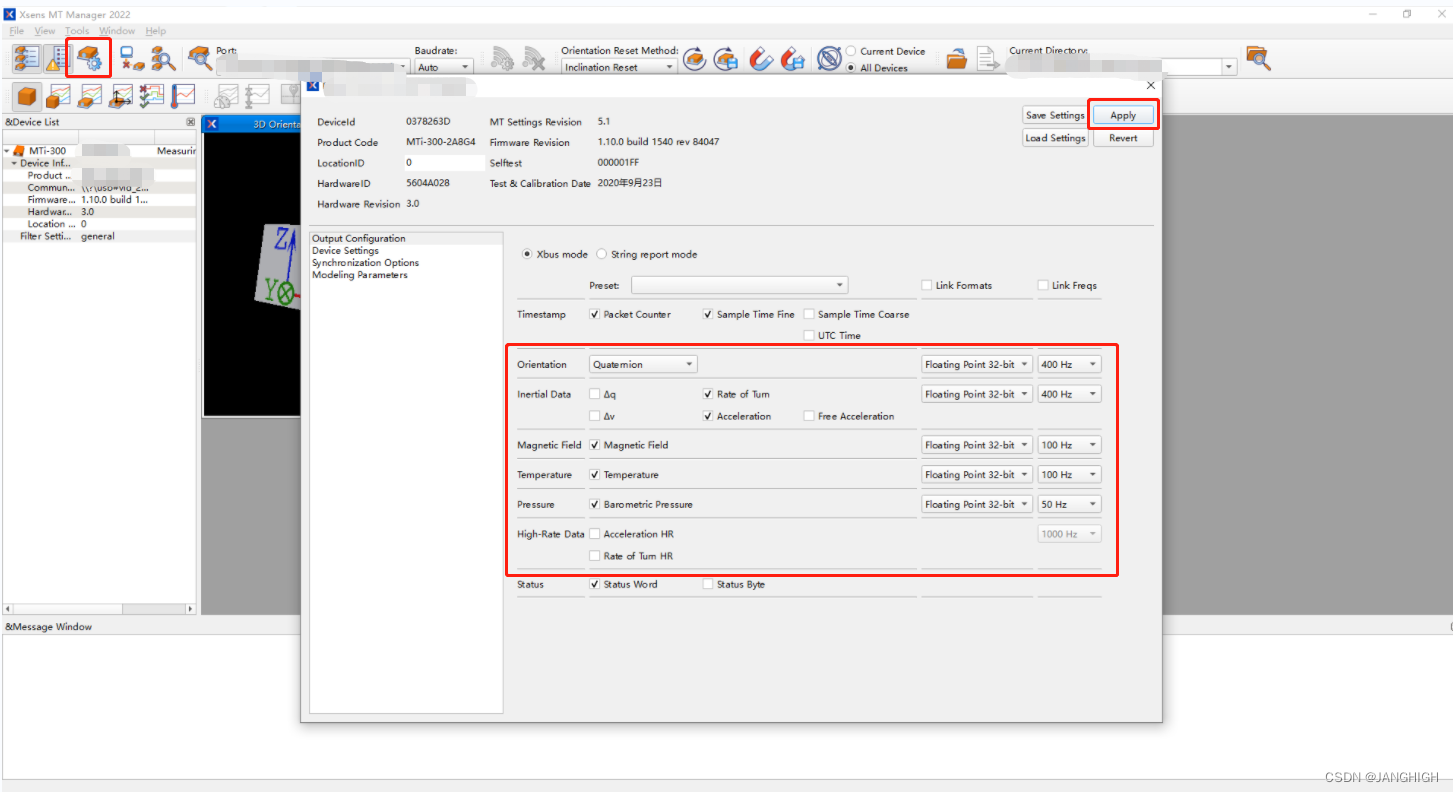Open the Temperature row 100 Hz dropdown

tap(1069, 474)
